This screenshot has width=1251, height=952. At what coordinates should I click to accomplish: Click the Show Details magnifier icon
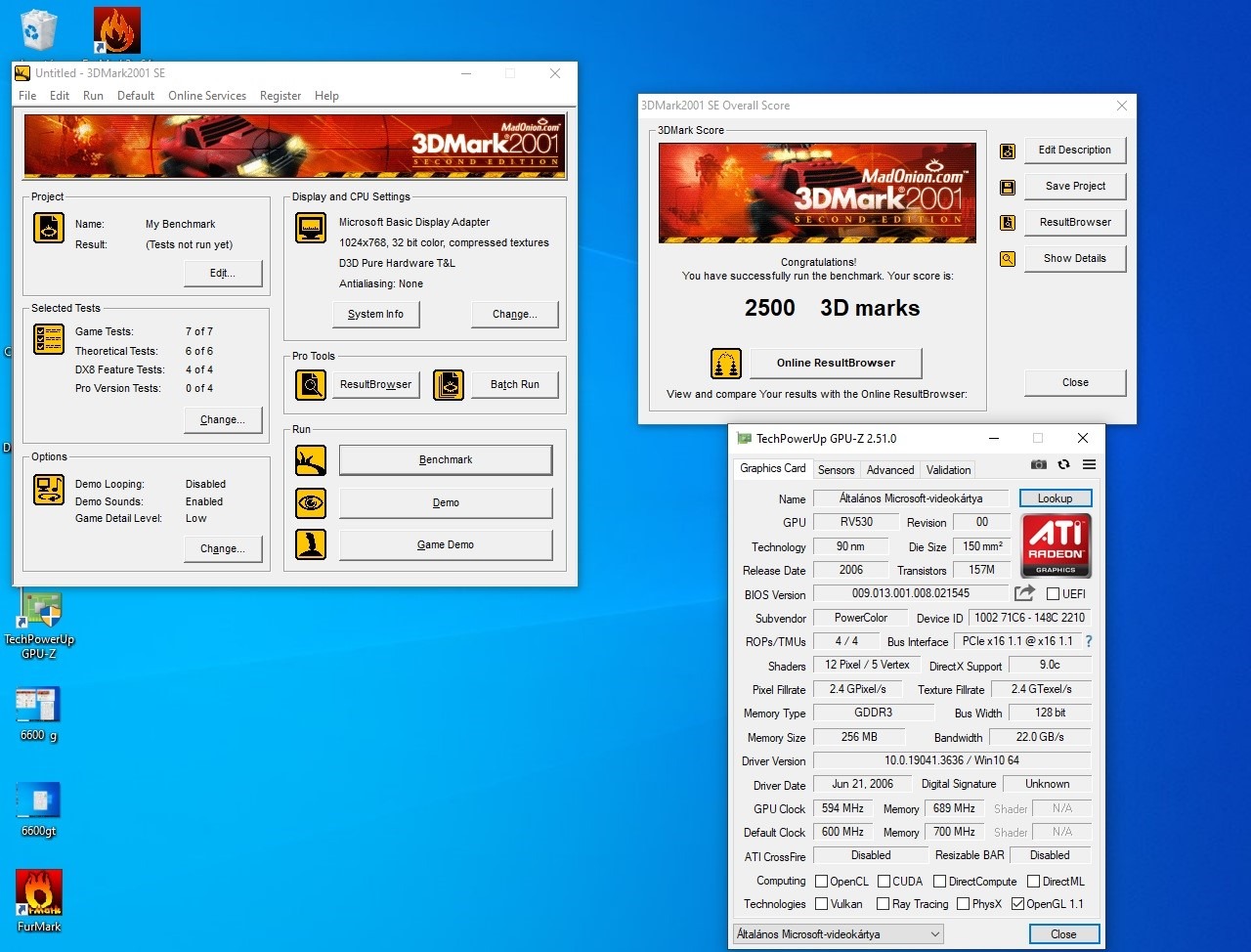(x=1008, y=259)
